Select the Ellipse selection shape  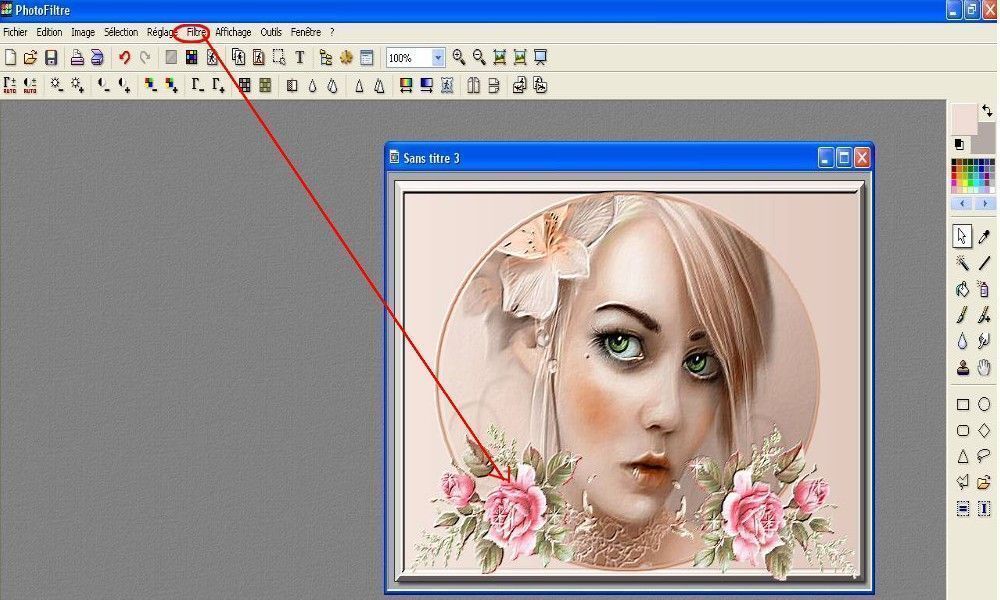(x=984, y=404)
